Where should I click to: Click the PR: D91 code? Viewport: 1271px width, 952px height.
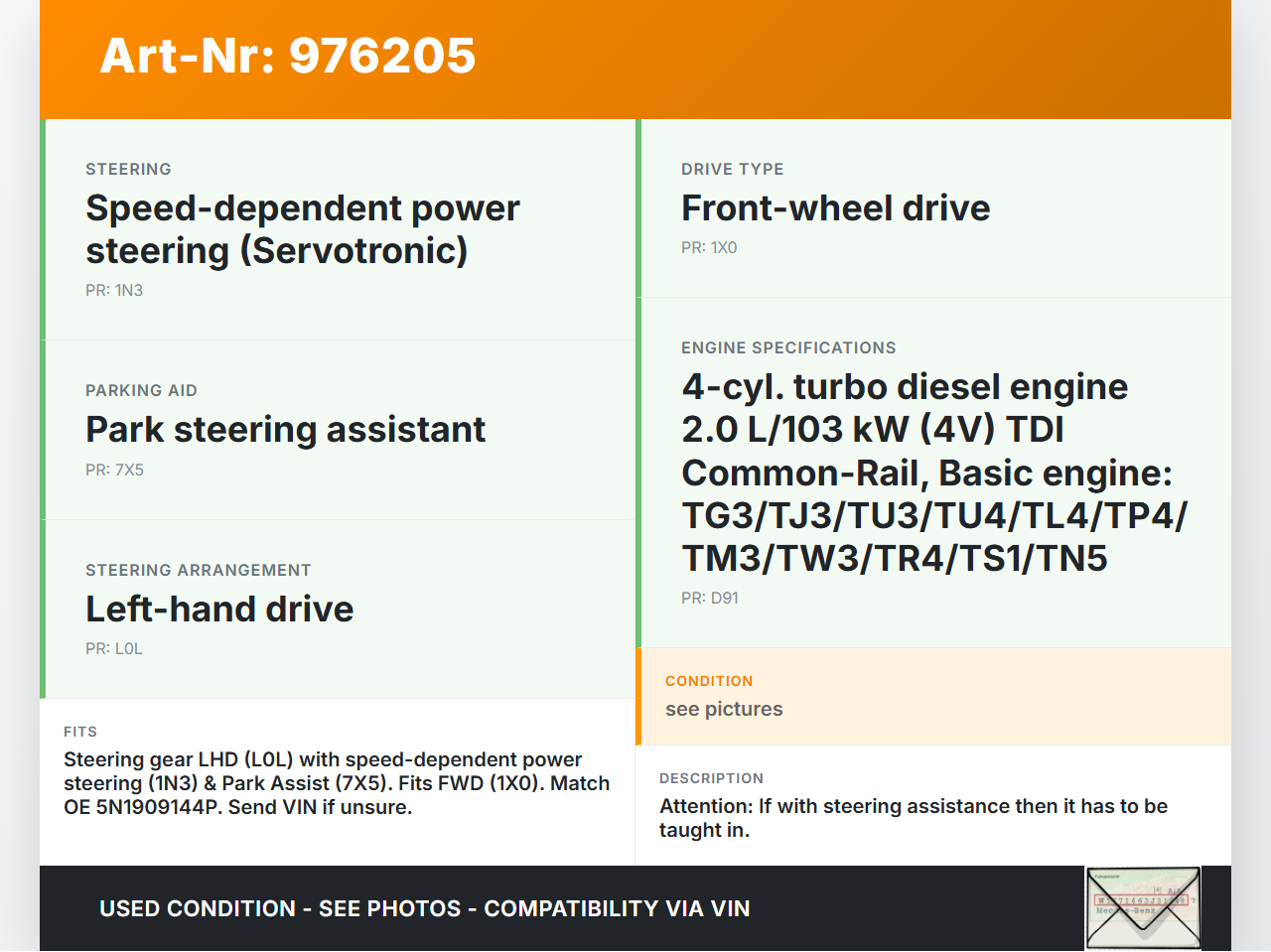(710, 599)
